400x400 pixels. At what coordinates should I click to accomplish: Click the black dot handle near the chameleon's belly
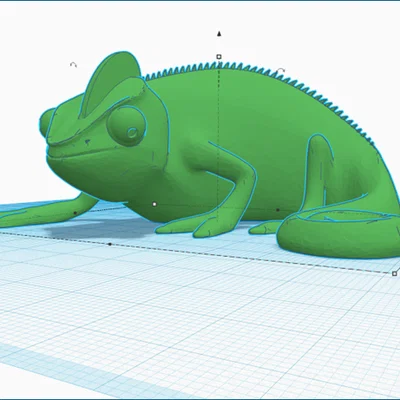pyautogui.click(x=278, y=210)
